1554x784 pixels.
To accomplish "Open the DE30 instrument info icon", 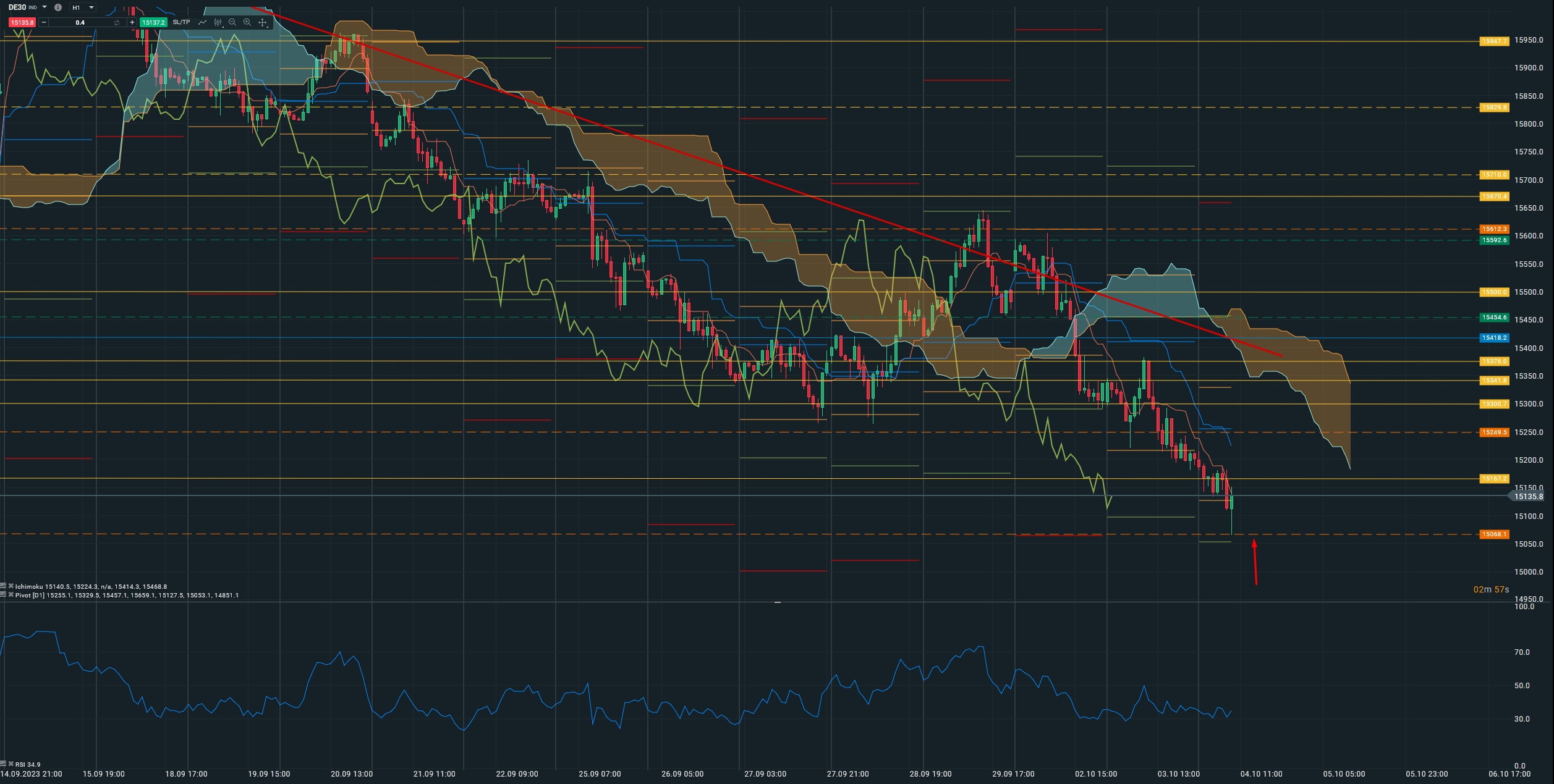I will click(57, 7).
